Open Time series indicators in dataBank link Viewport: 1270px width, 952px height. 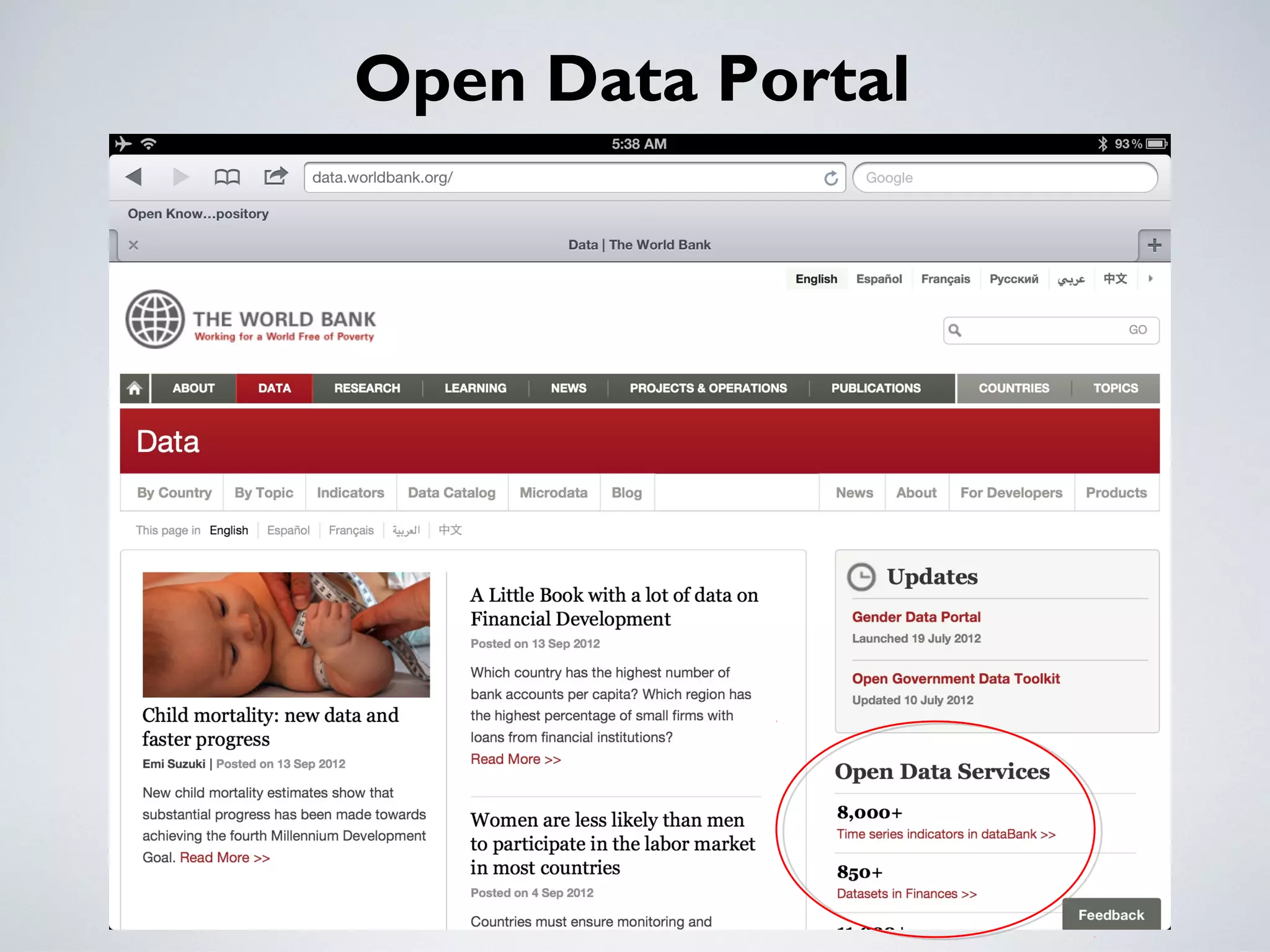(x=946, y=834)
